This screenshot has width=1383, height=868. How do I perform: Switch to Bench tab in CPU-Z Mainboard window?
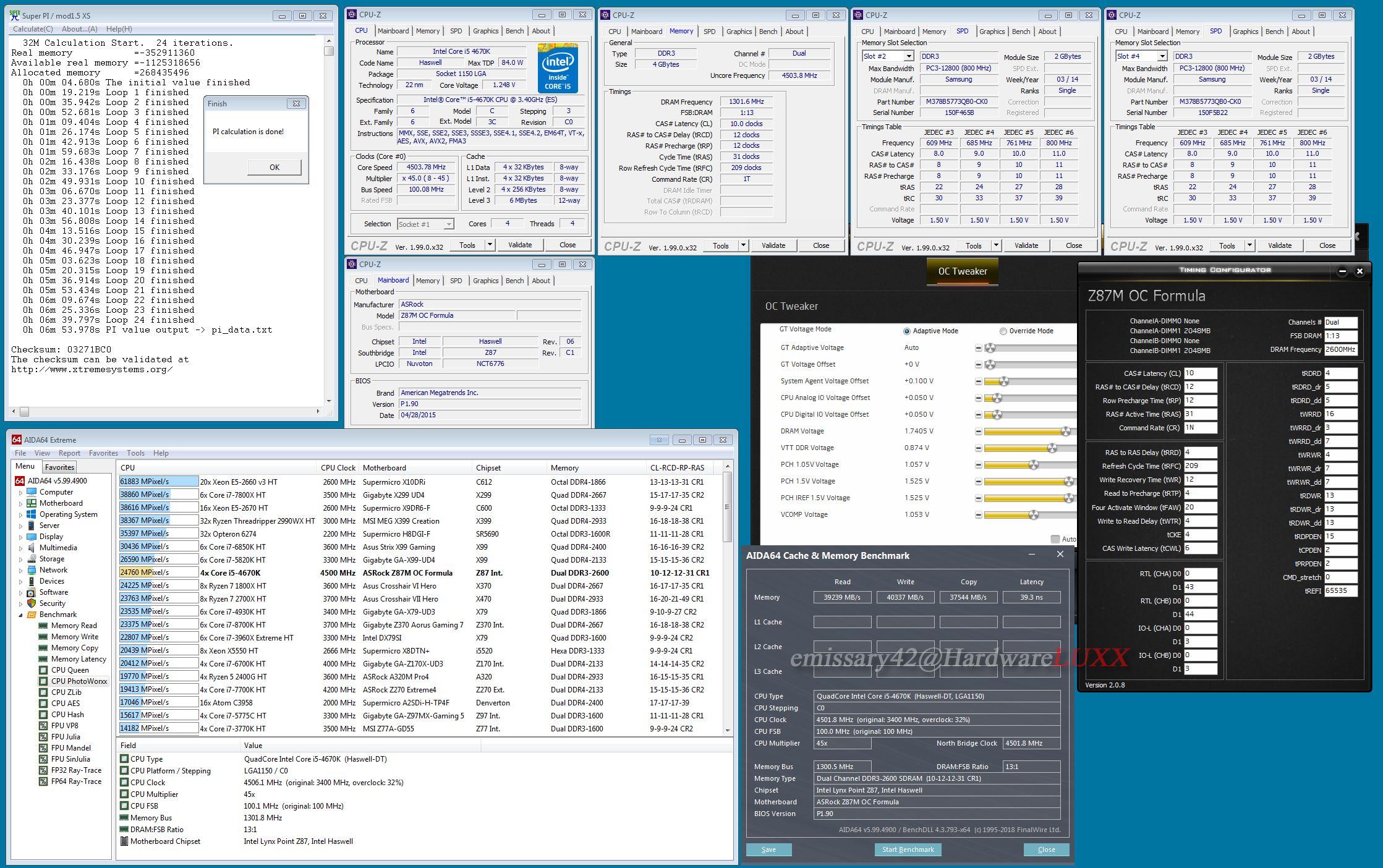[x=514, y=281]
